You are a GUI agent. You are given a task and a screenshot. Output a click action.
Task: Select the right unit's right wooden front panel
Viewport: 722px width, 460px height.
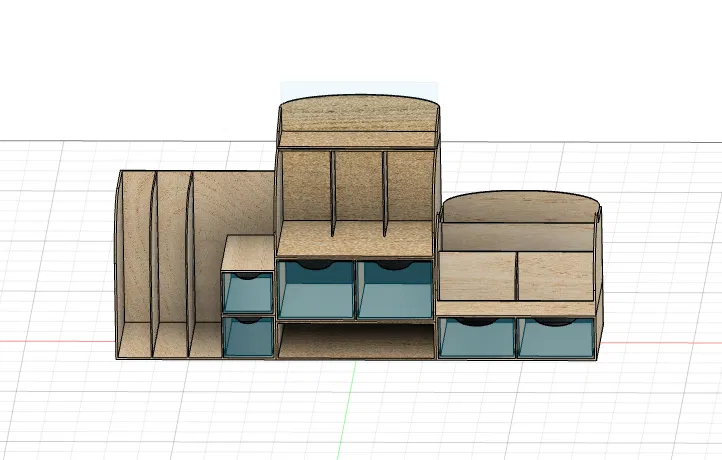[556, 276]
